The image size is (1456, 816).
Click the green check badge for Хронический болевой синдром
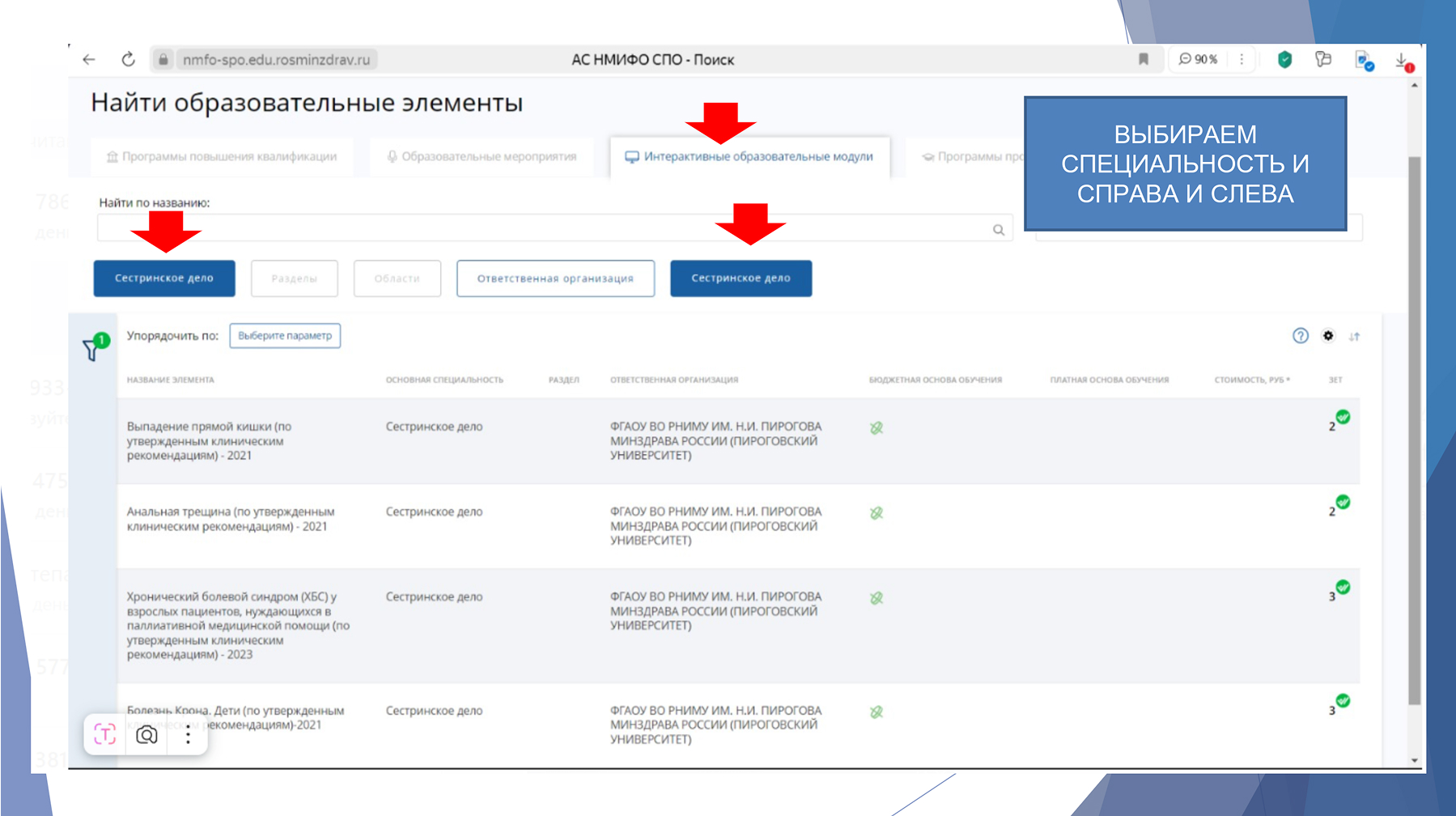1343,587
